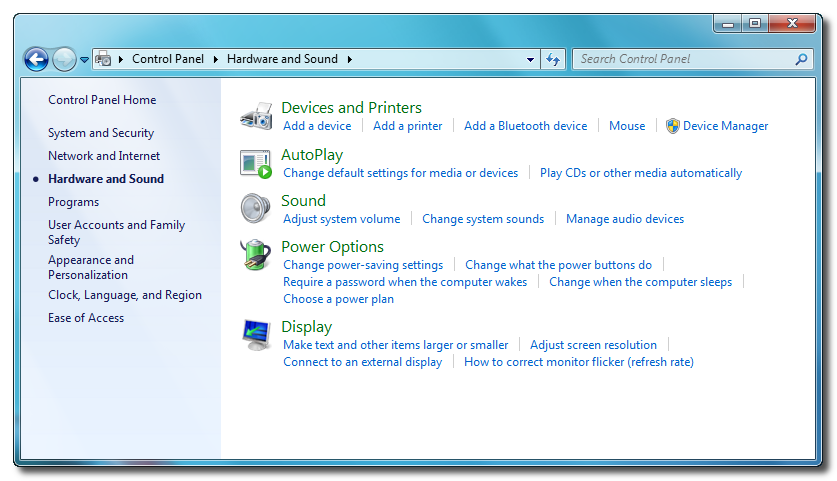Click Change when the computer sleeps
The width and height of the screenshot is (837, 481).
pyautogui.click(x=641, y=282)
